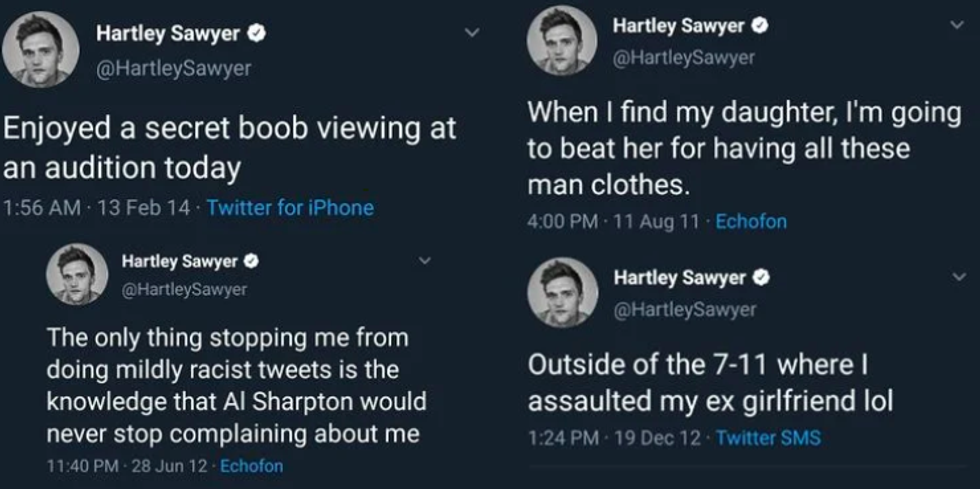Click the verified badge on the Al Sharpton tweet
The width and height of the screenshot is (980, 489).
click(254, 262)
